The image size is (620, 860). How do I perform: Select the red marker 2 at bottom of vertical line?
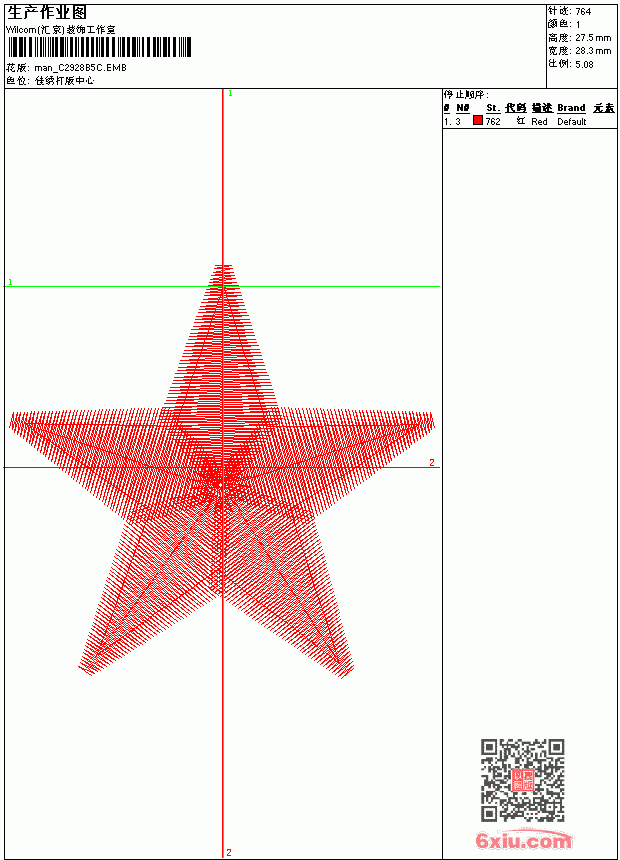pos(229,852)
